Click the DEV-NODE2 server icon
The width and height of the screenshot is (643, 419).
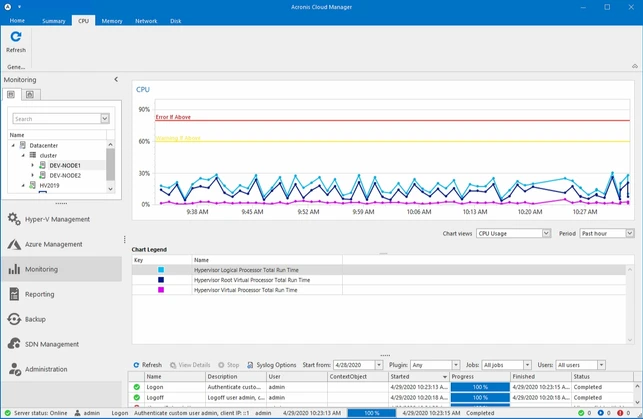point(42,175)
